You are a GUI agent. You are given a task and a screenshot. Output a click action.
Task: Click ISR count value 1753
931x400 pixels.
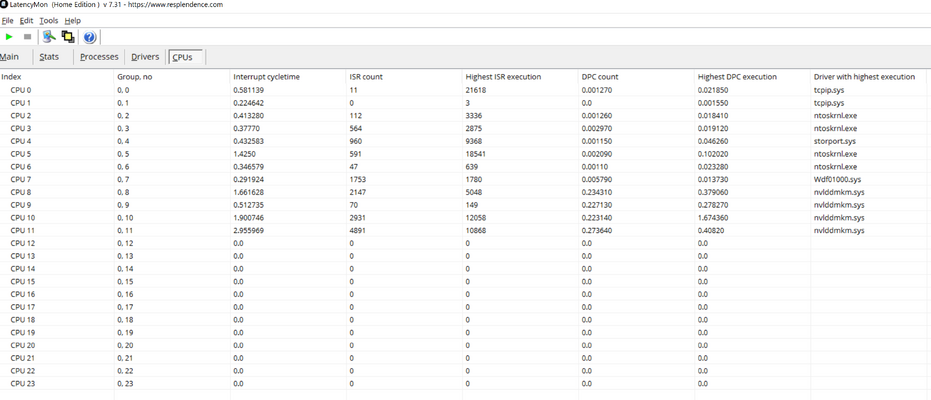(x=358, y=179)
